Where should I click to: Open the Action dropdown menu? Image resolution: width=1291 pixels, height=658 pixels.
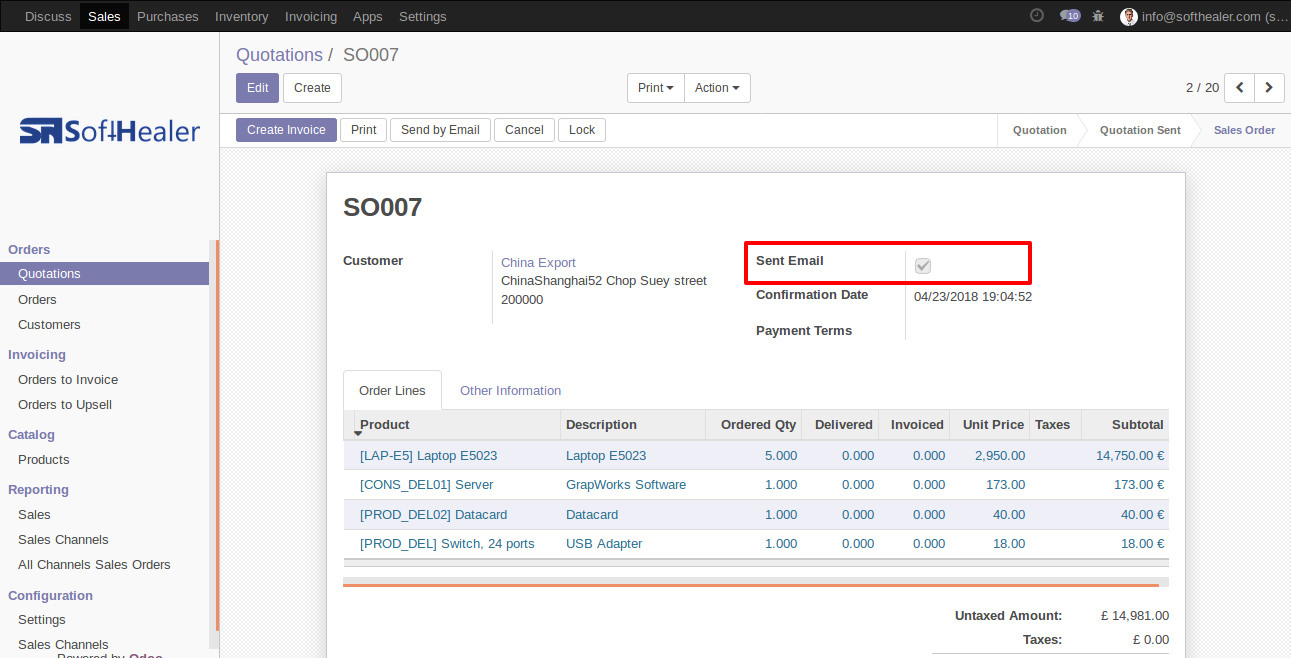coord(717,88)
